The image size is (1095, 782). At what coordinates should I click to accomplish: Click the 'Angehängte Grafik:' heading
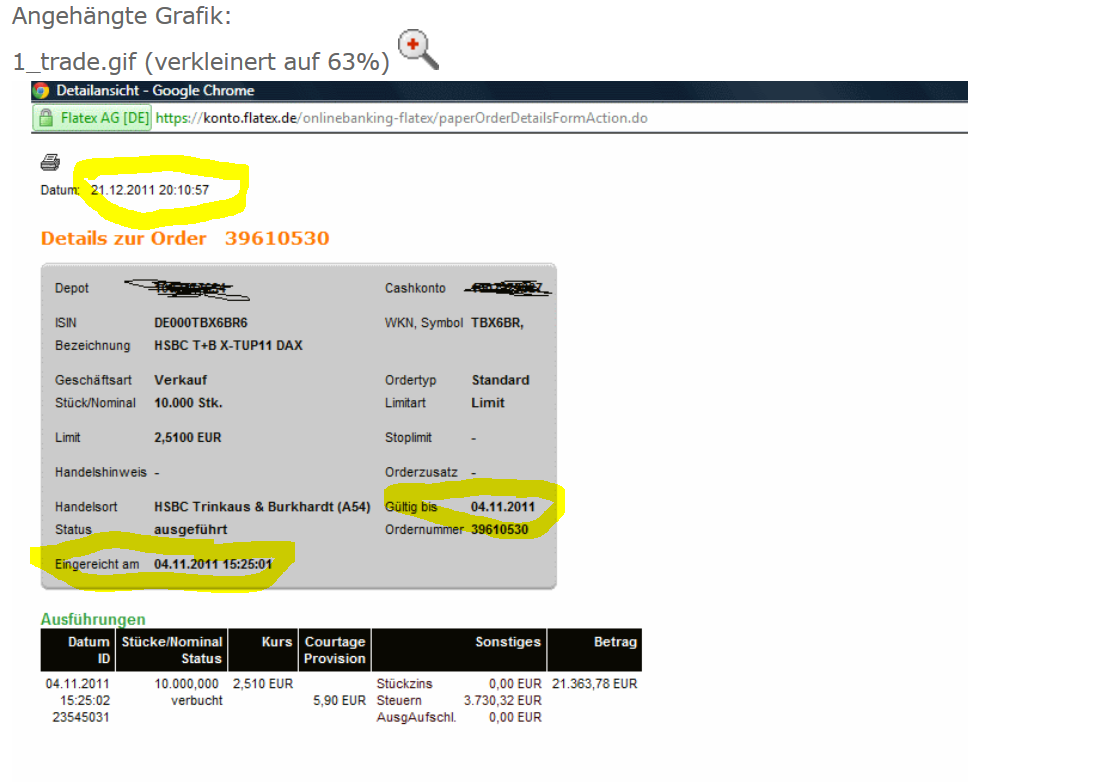tap(122, 15)
